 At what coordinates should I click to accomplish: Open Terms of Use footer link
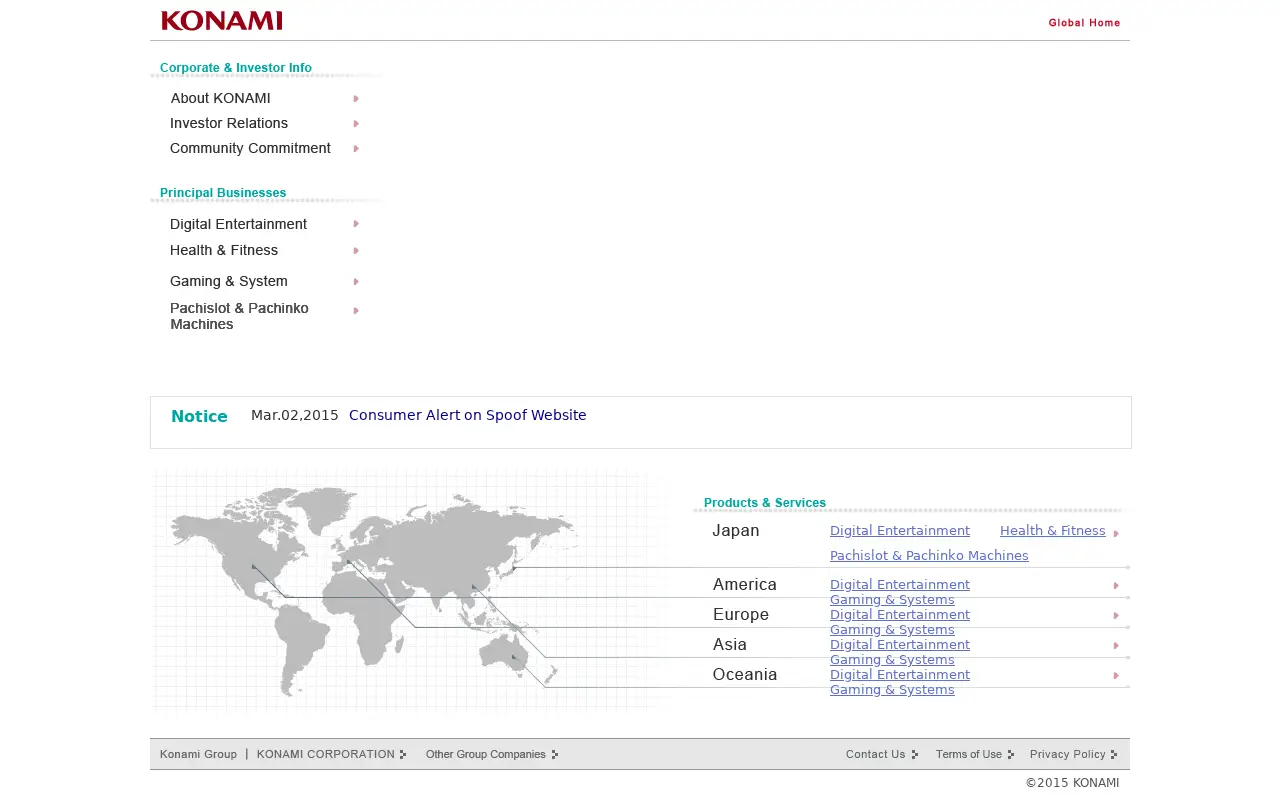pos(969,754)
